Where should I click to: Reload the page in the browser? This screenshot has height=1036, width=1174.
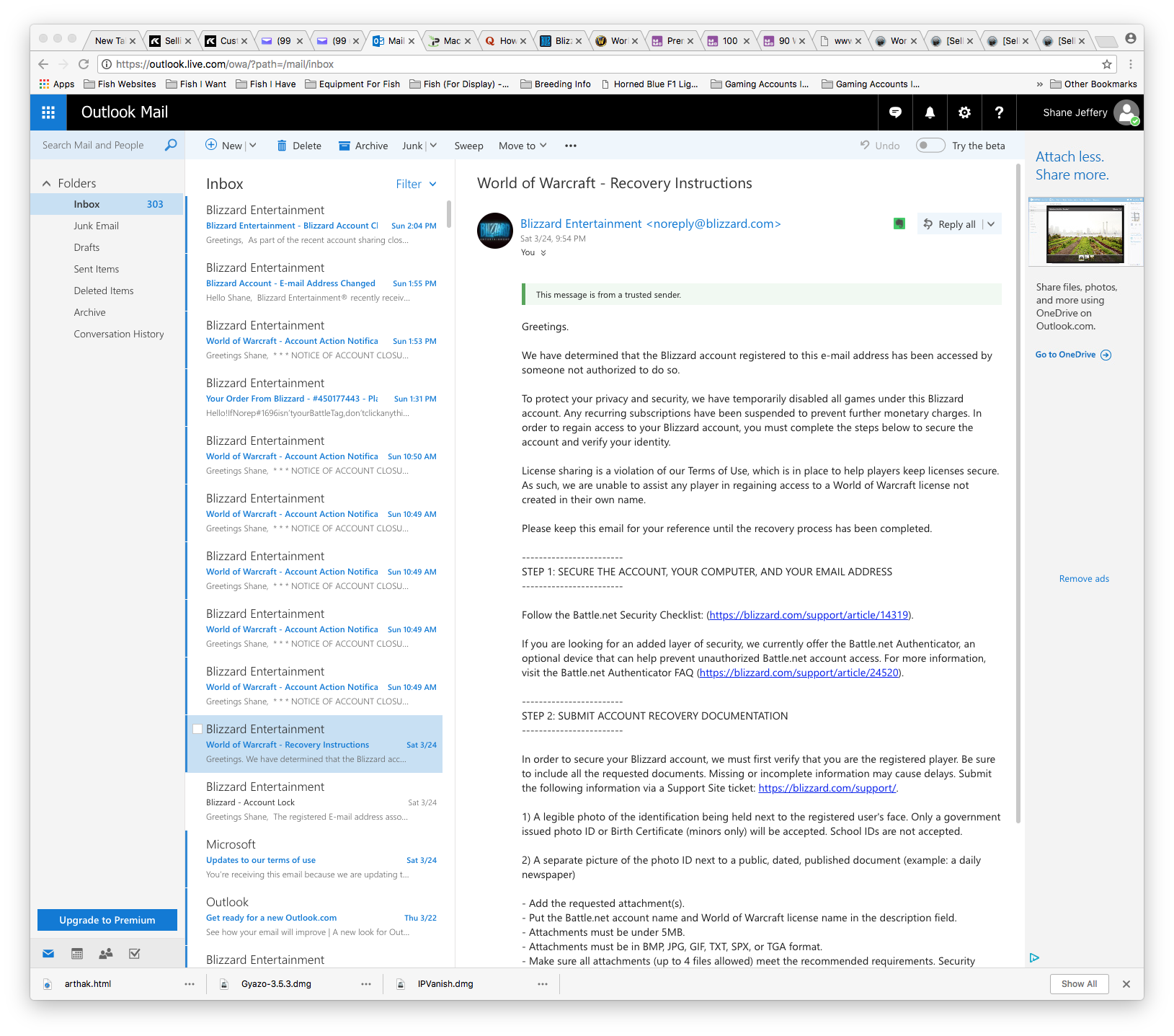pos(84,64)
